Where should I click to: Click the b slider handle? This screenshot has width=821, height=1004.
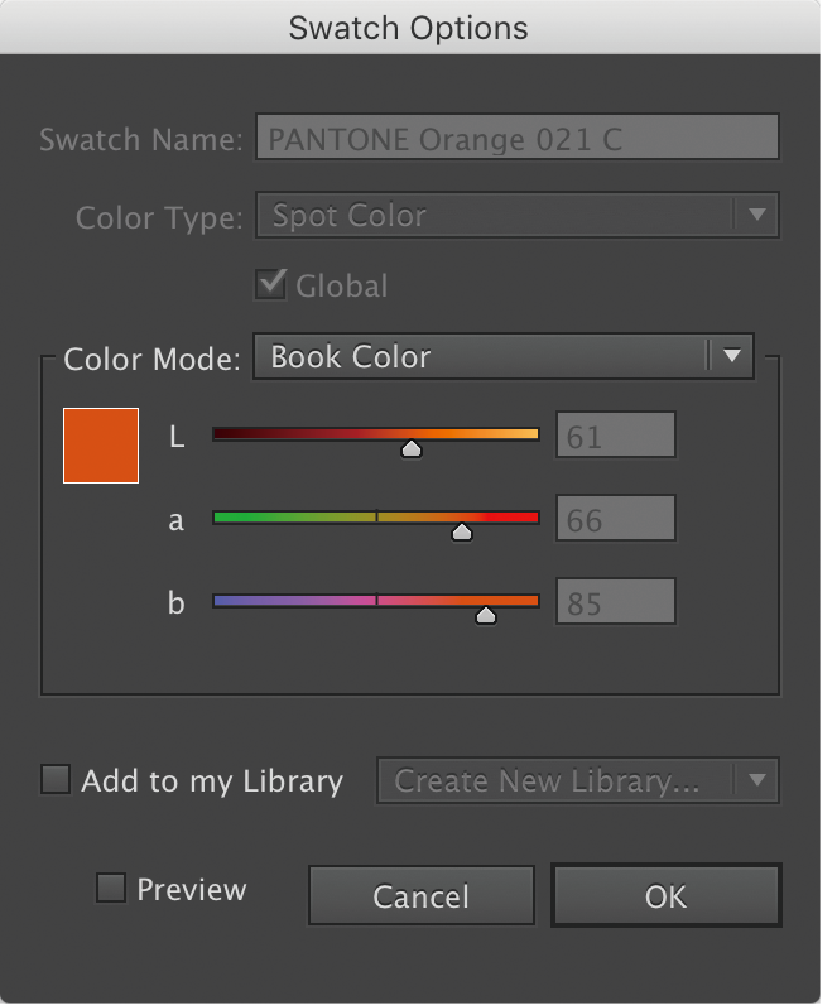[x=486, y=616]
